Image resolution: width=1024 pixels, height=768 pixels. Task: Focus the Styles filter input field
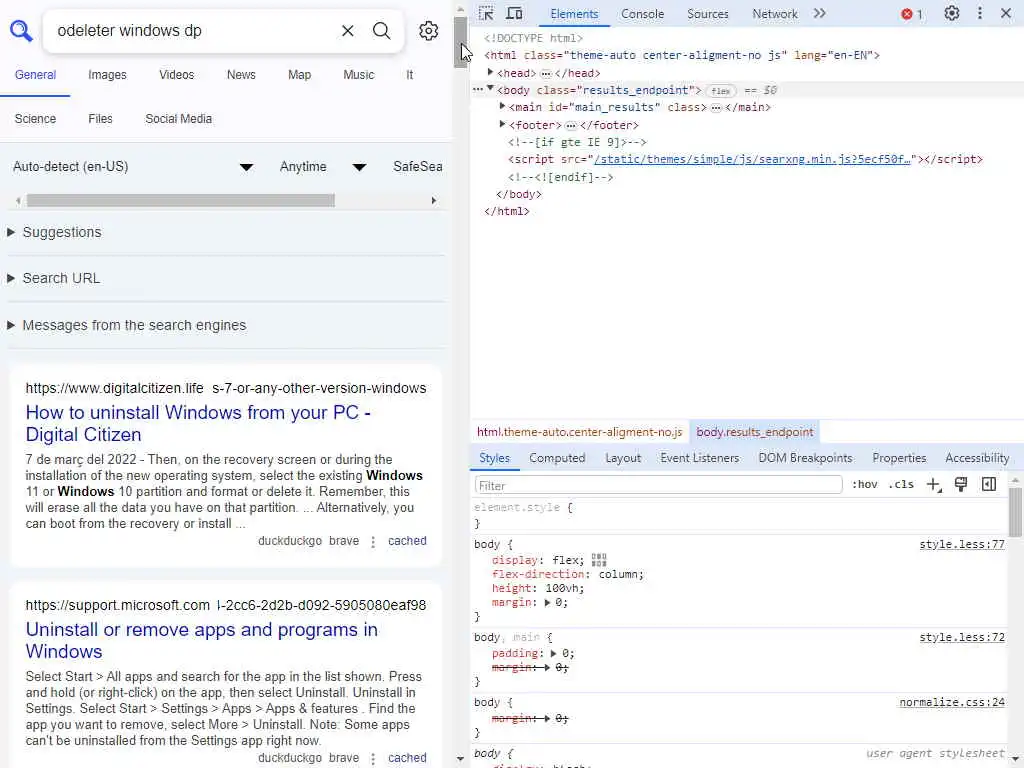click(x=658, y=485)
